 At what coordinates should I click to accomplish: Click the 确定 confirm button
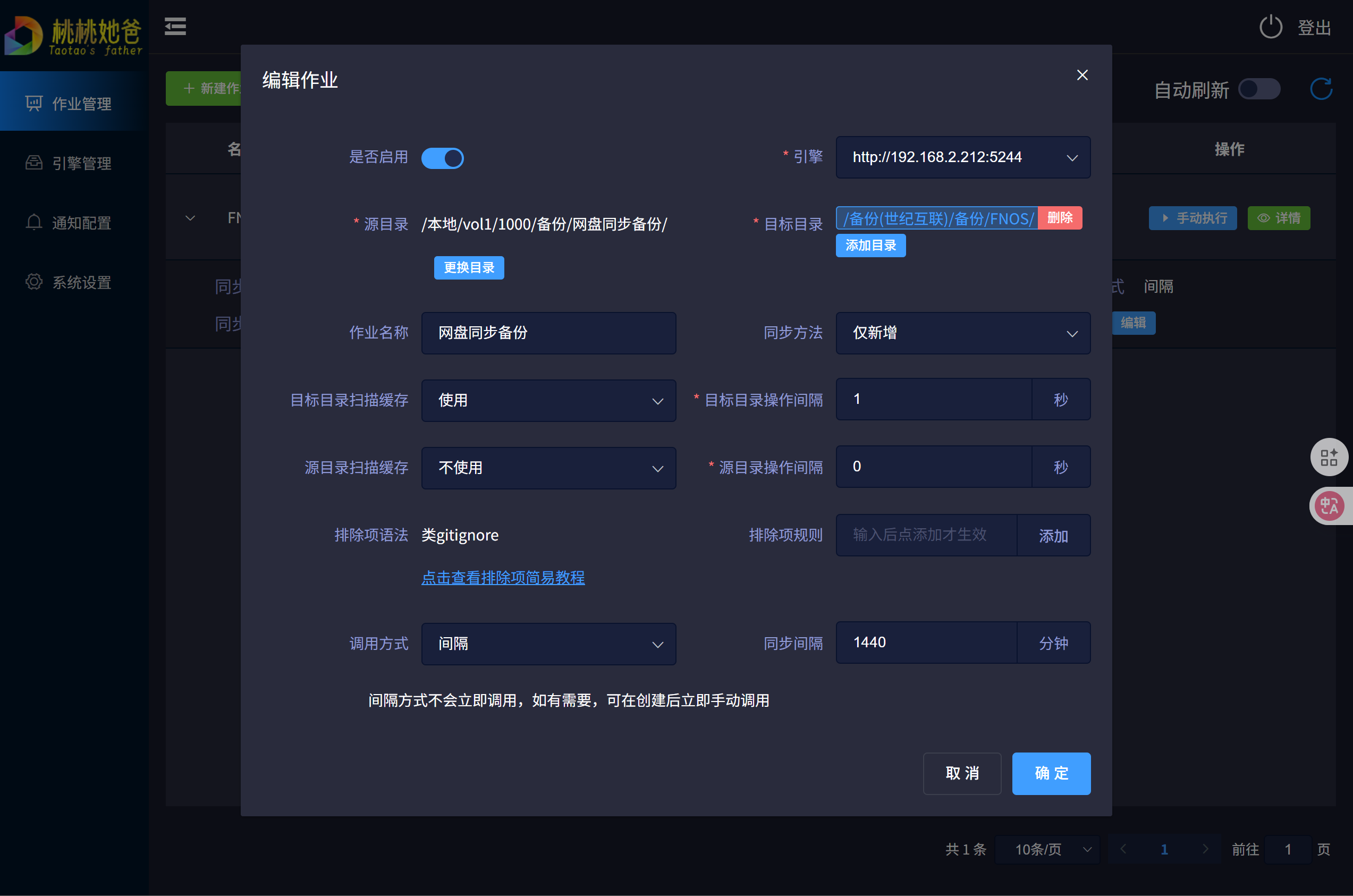point(1051,774)
